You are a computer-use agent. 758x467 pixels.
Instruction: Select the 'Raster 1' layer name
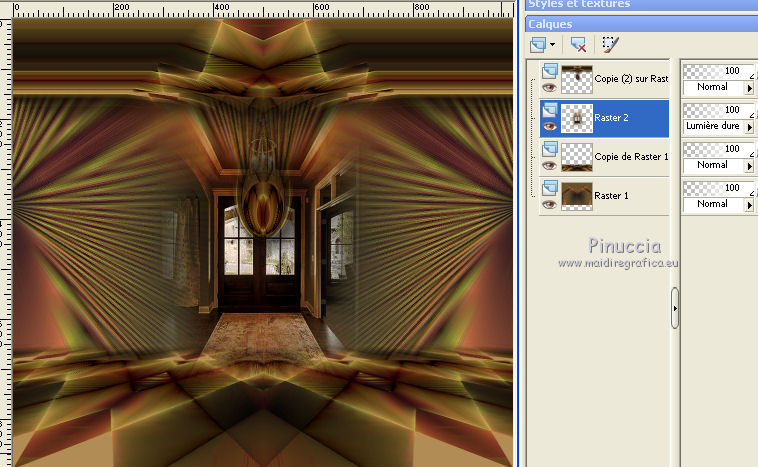(x=612, y=195)
